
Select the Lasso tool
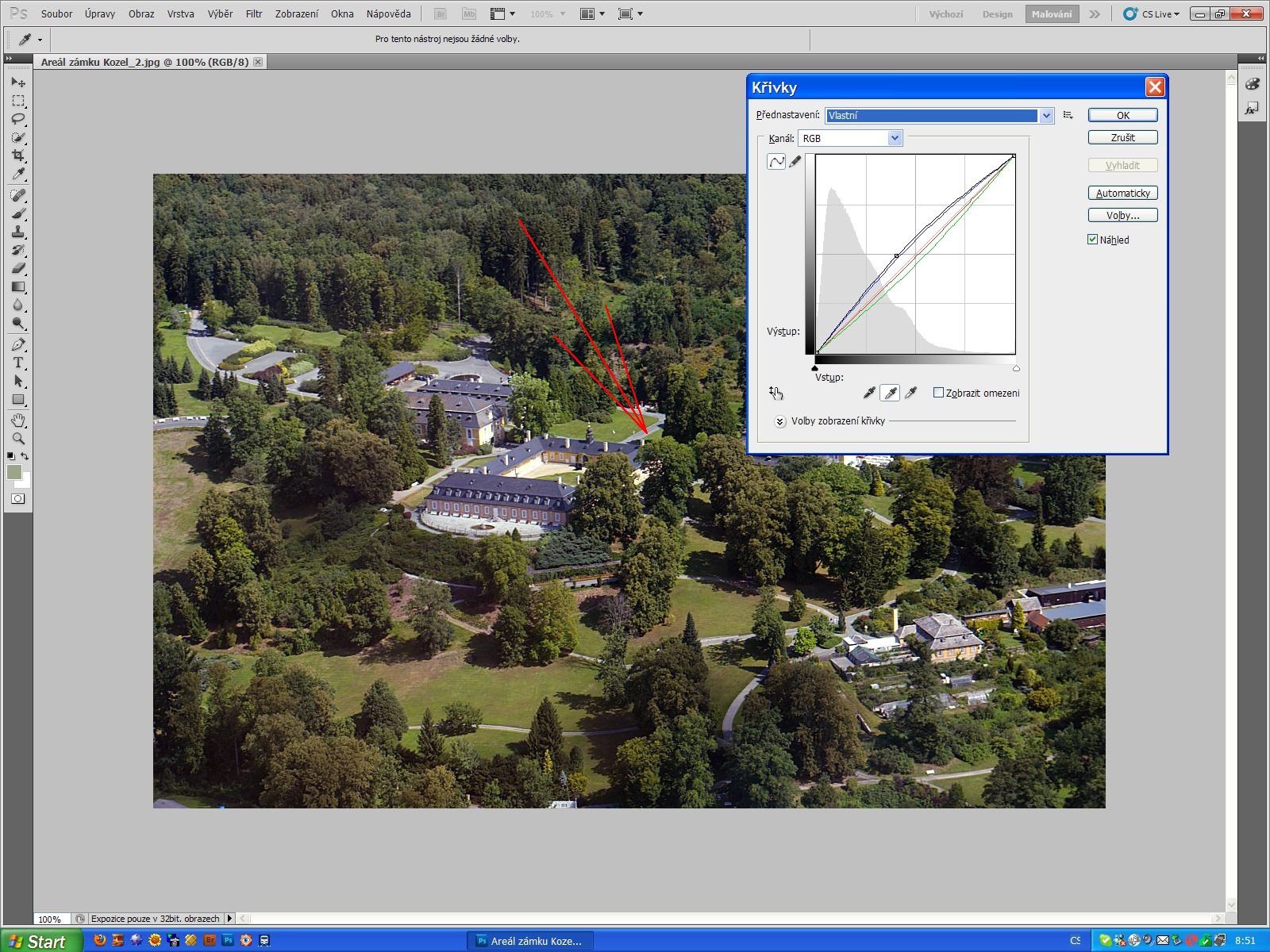18,119
